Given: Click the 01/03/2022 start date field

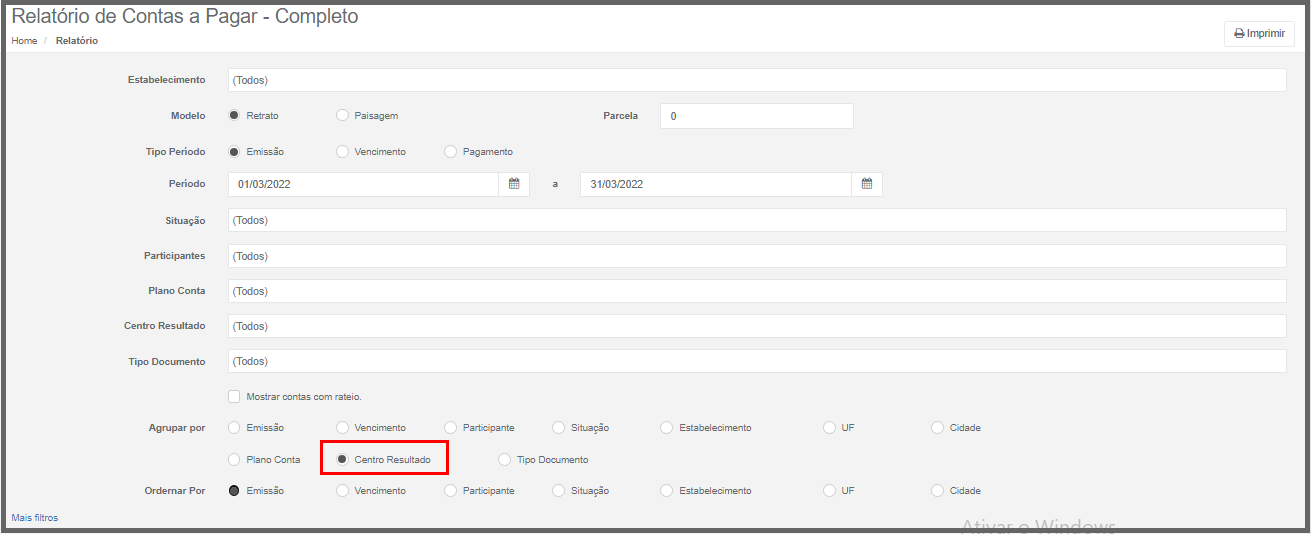Looking at the screenshot, I should (x=363, y=184).
